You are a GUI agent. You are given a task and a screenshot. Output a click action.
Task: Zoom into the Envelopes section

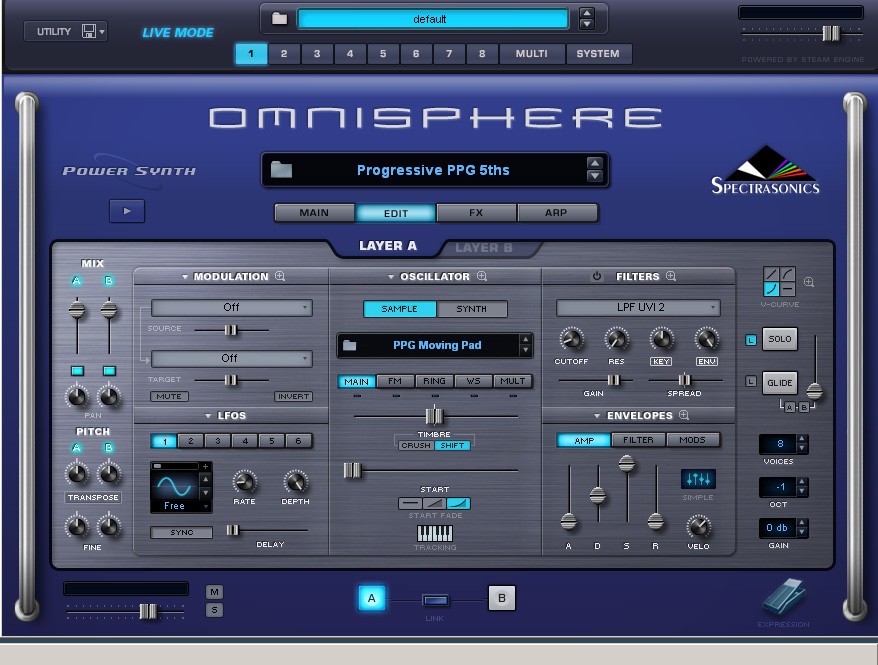point(684,415)
